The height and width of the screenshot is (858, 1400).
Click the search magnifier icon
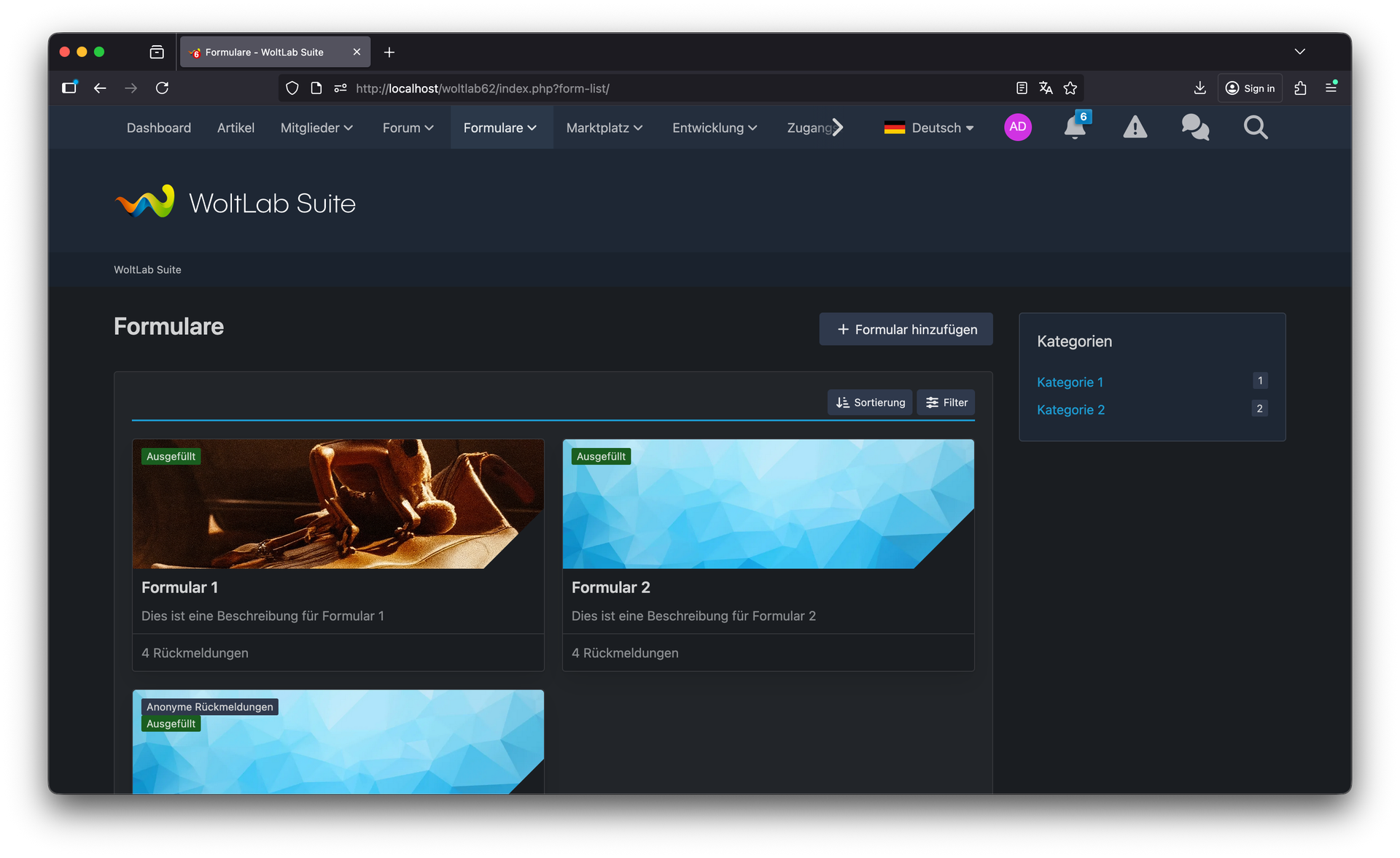pyautogui.click(x=1255, y=128)
